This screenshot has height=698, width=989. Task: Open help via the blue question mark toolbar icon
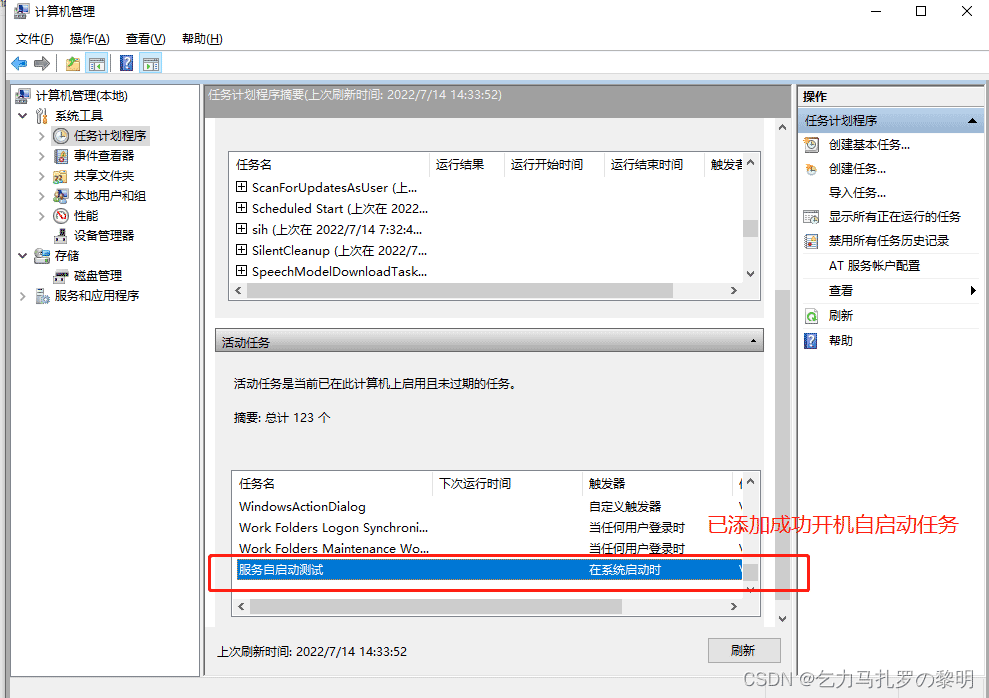coord(124,63)
